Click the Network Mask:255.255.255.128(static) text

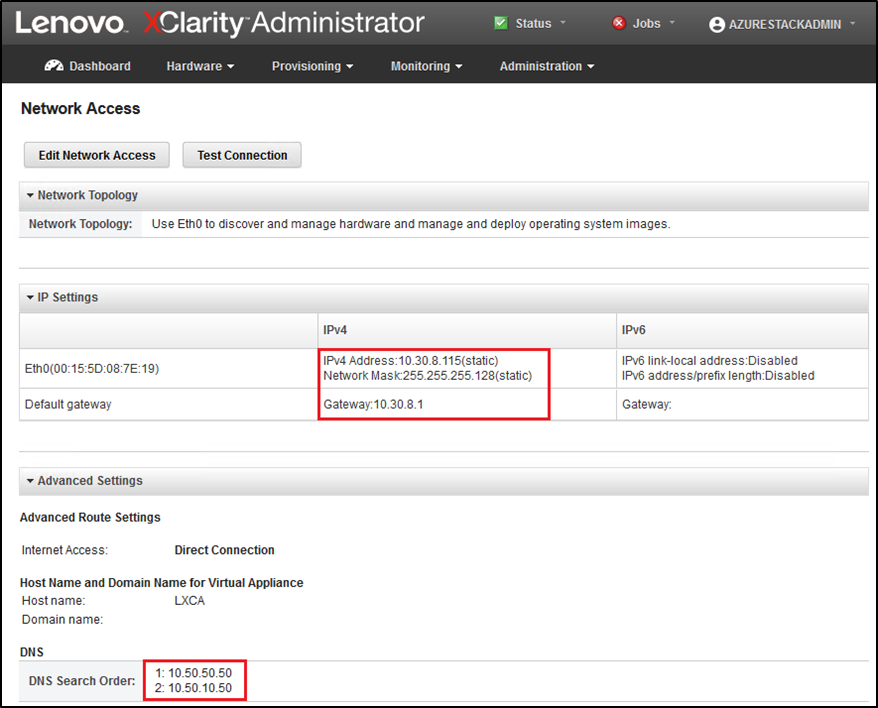point(427,376)
